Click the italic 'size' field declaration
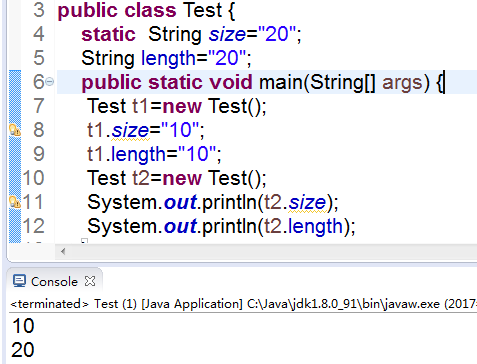Image resolution: width=477 pixels, height=364 pixels. 227,34
